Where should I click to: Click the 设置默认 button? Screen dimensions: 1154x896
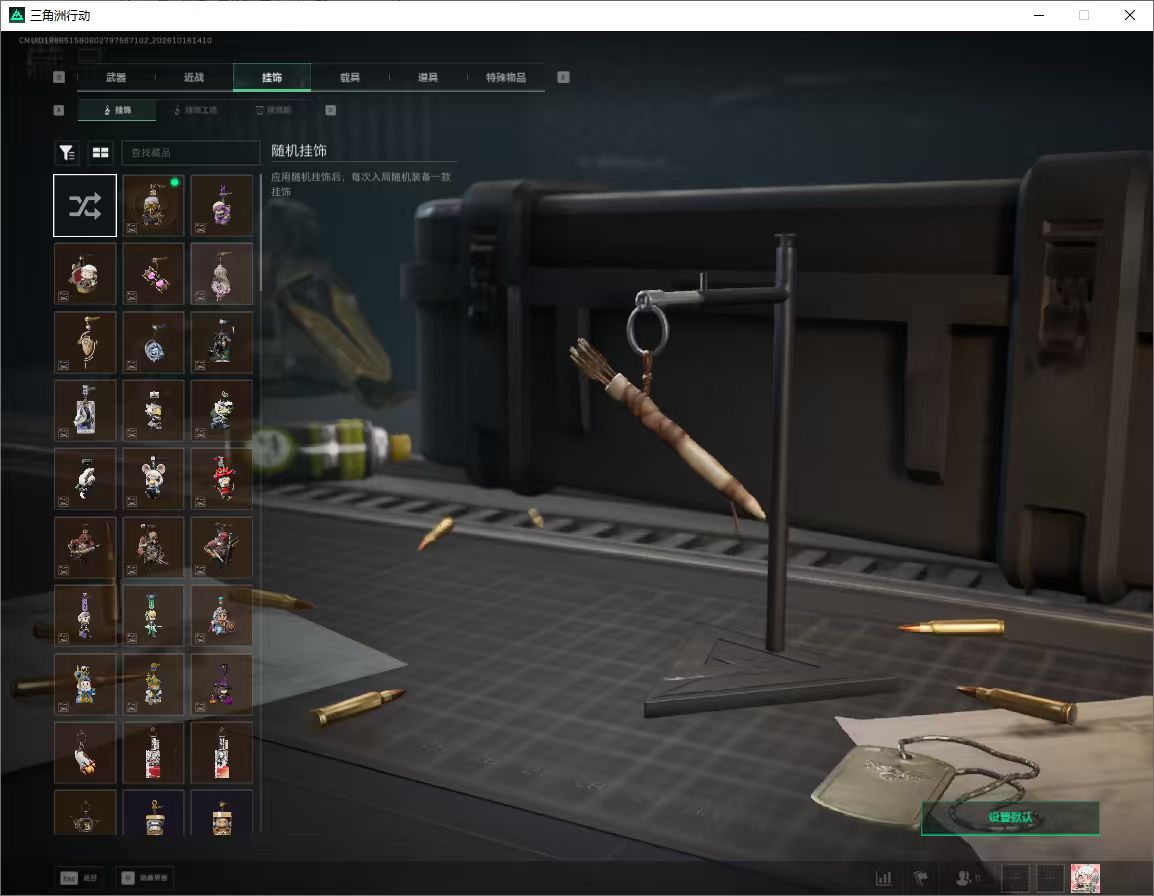pos(1010,817)
